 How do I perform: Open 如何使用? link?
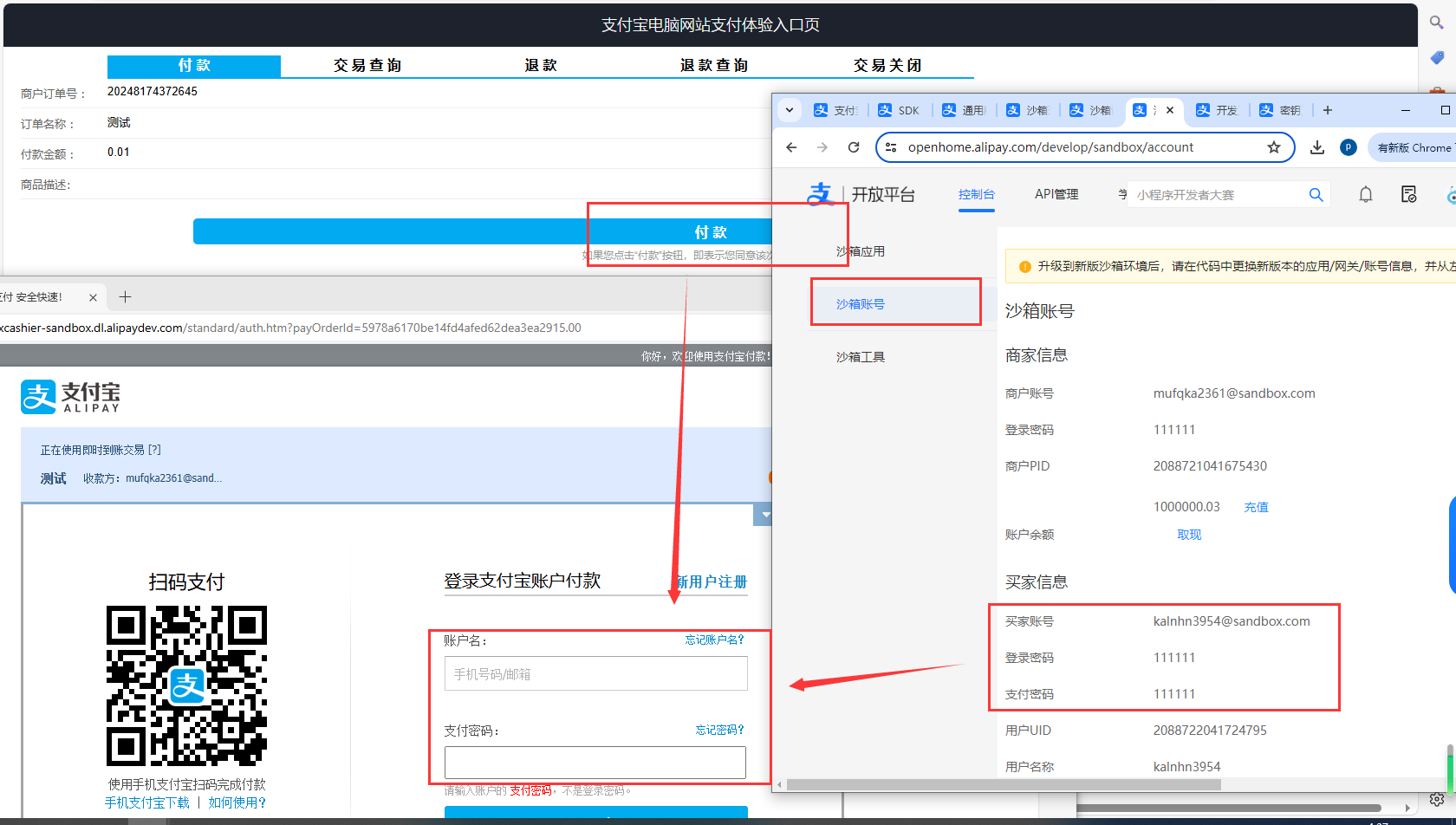click(x=237, y=802)
